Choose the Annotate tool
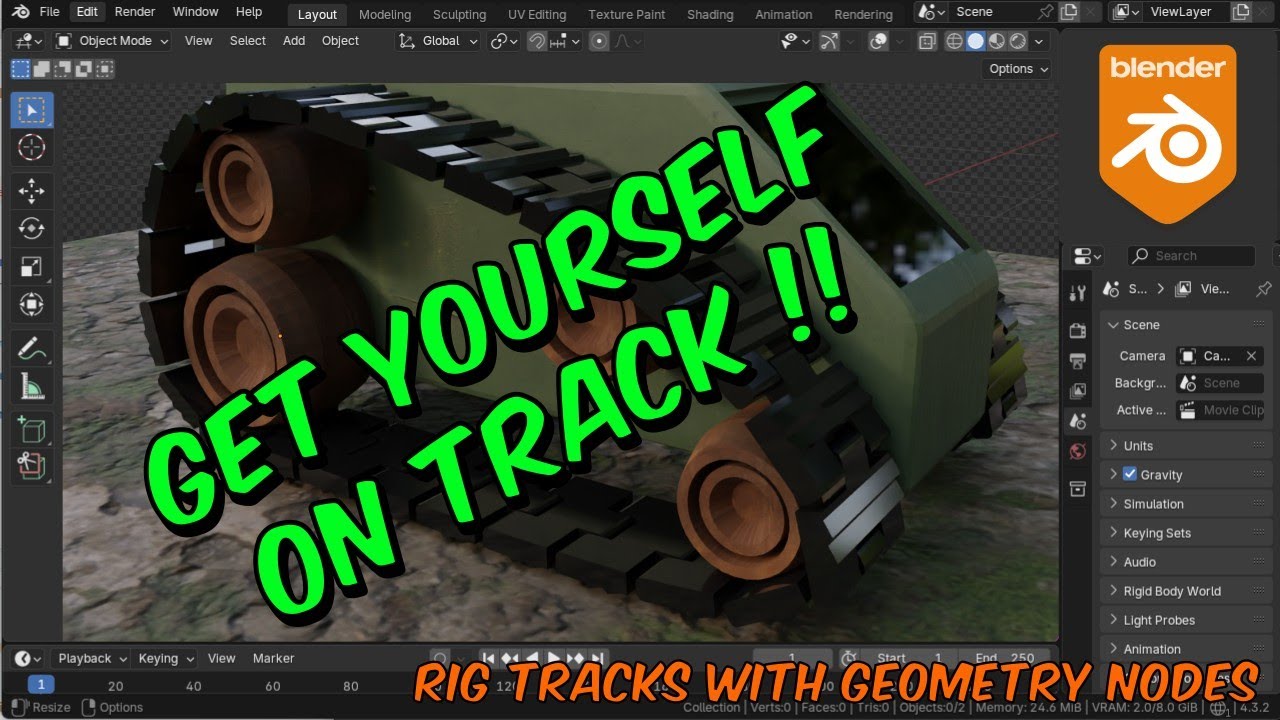This screenshot has height=720, width=1280. 32,348
